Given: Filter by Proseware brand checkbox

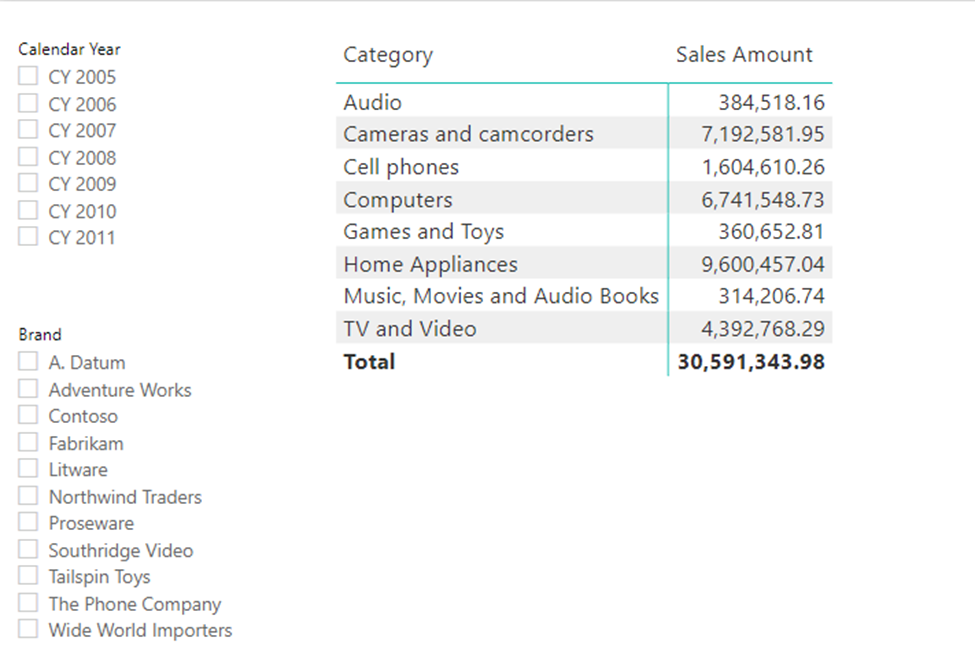Looking at the screenshot, I should [x=28, y=522].
